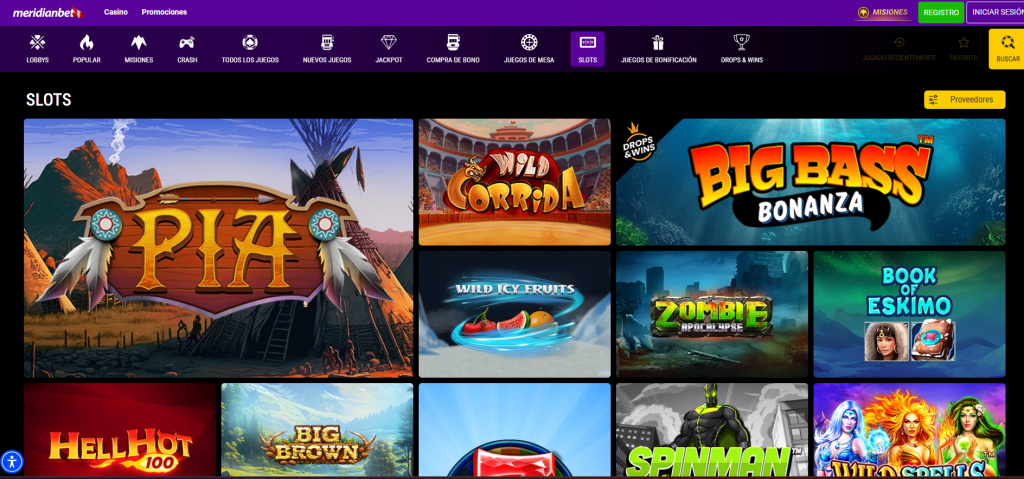The image size is (1024, 479).
Task: Open the Misiones link in header
Action: tap(882, 12)
